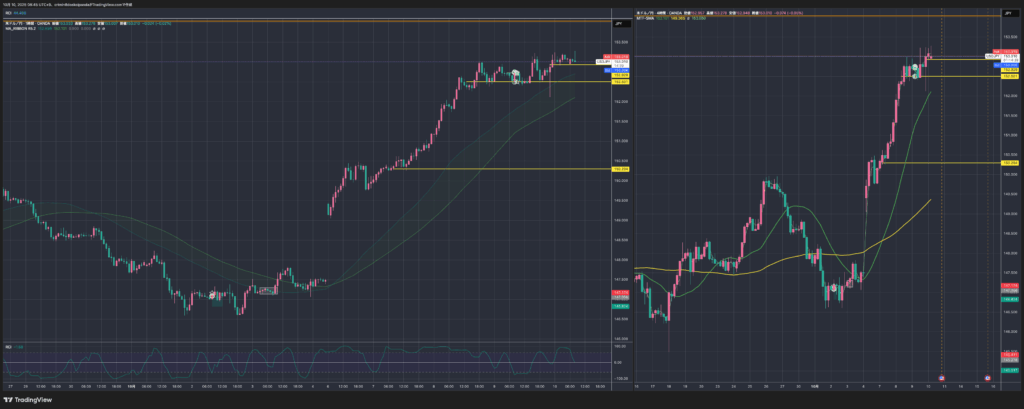
Task: Open JPY currency selector on left chart
Action: tap(618, 22)
